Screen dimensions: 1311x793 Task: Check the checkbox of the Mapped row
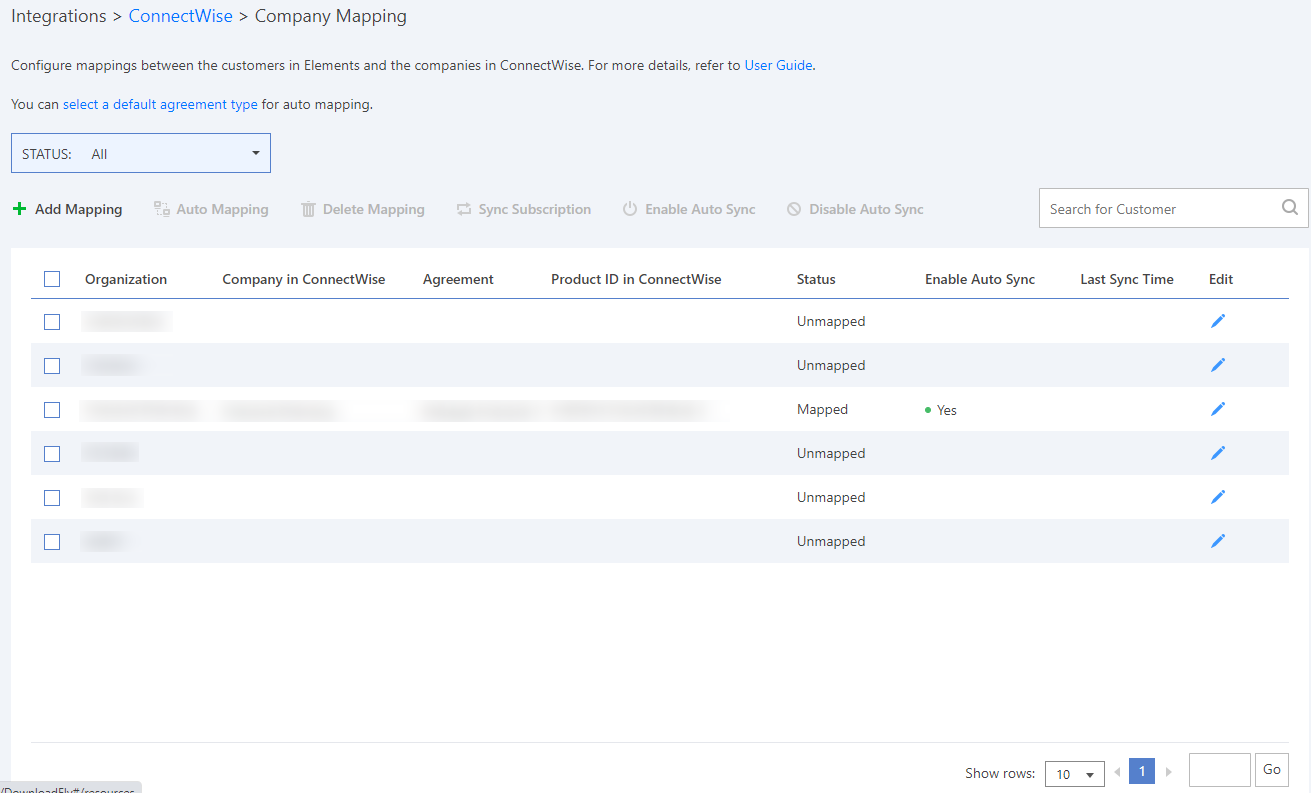pos(52,409)
